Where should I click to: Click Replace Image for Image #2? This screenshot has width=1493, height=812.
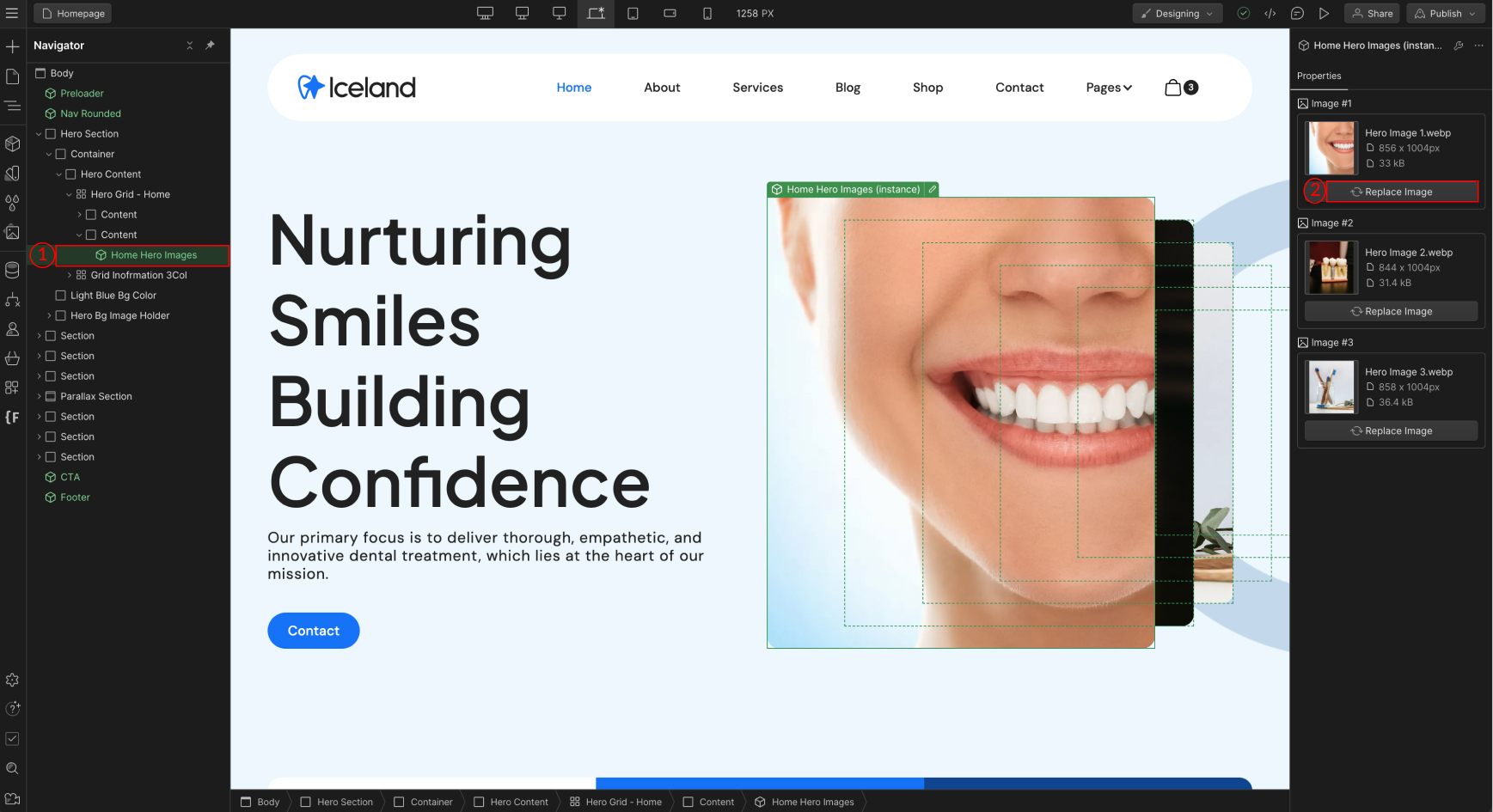pos(1391,312)
